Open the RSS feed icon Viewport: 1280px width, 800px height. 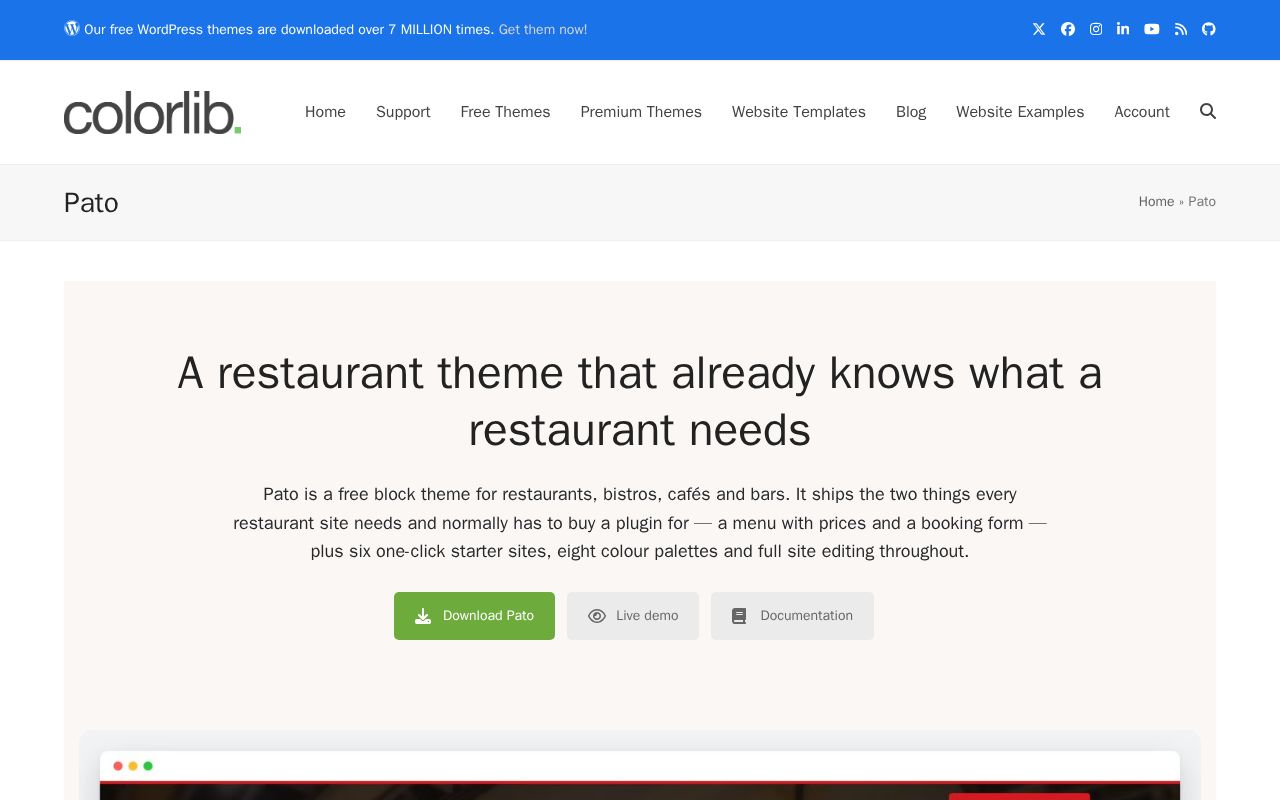coord(1181,29)
